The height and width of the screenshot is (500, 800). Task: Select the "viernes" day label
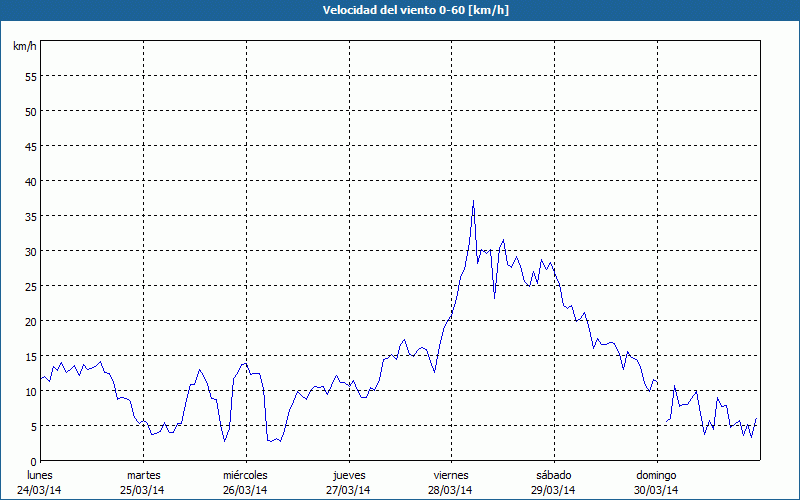(451, 475)
